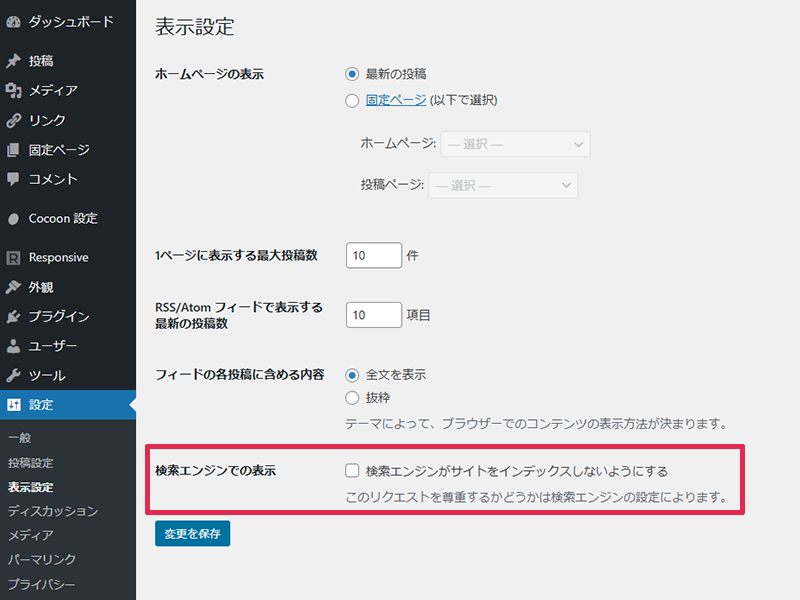Click the 表示設定 page heading
The image size is (800, 600).
(x=195, y=27)
